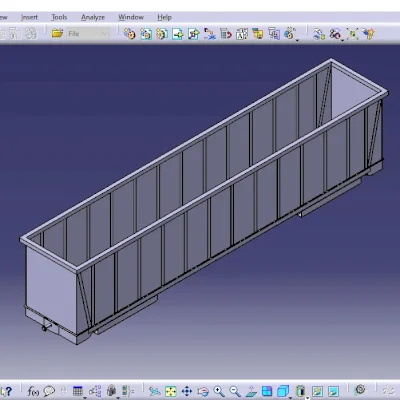Click the Zoom Out magnifier icon

click(x=235, y=391)
